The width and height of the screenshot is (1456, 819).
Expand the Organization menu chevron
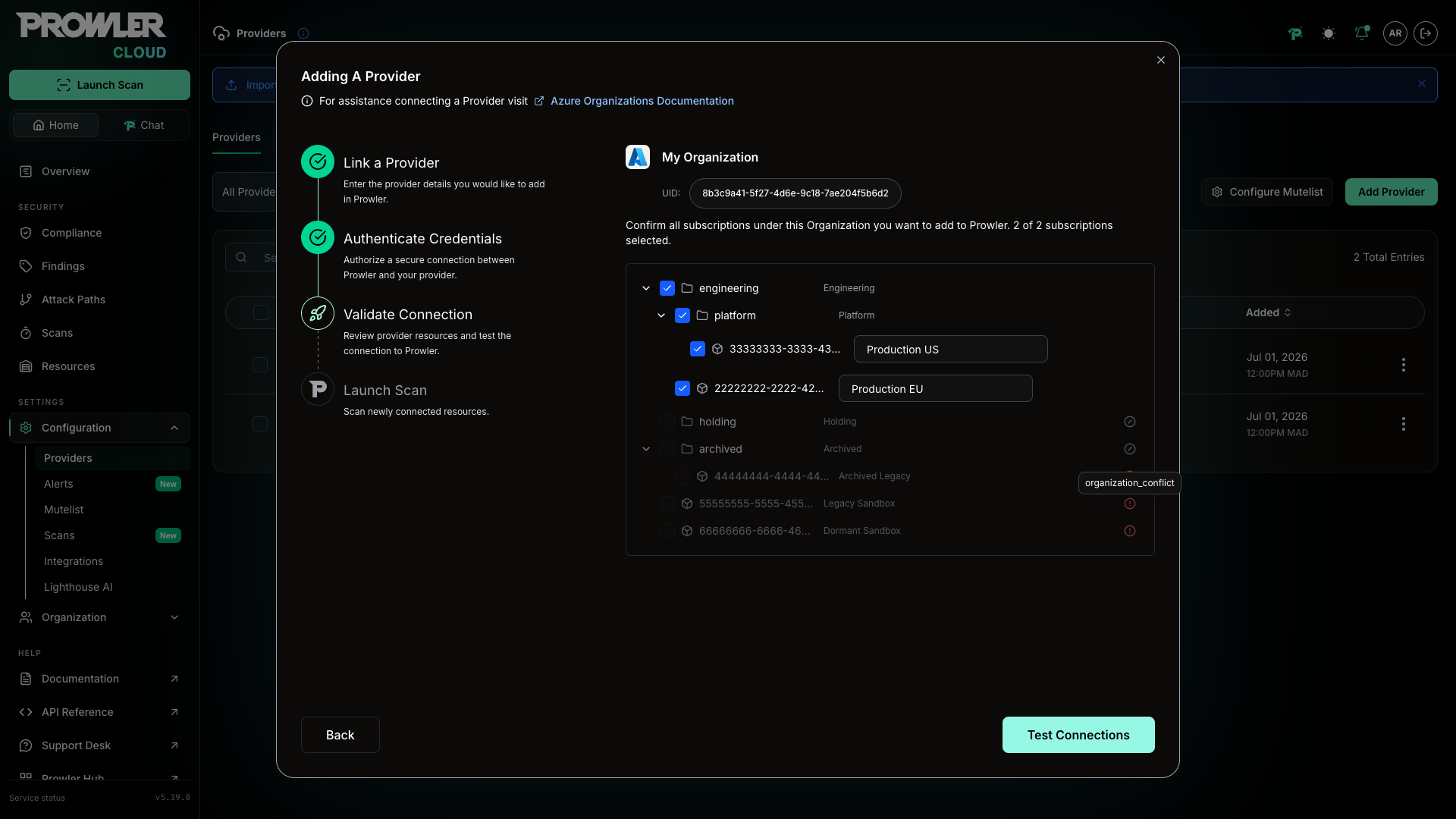coord(174,617)
